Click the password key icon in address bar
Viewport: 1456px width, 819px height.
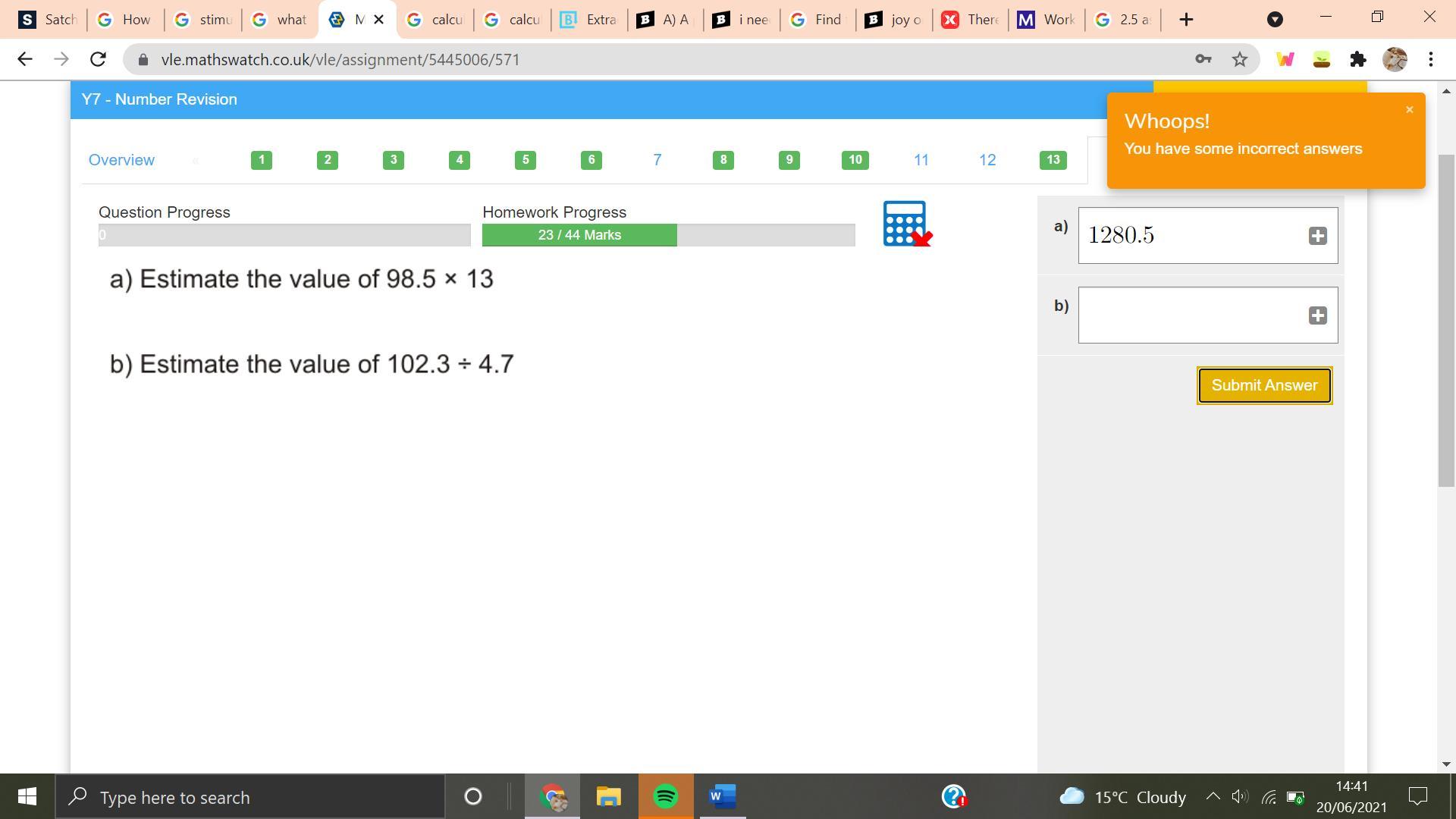pyautogui.click(x=1203, y=59)
